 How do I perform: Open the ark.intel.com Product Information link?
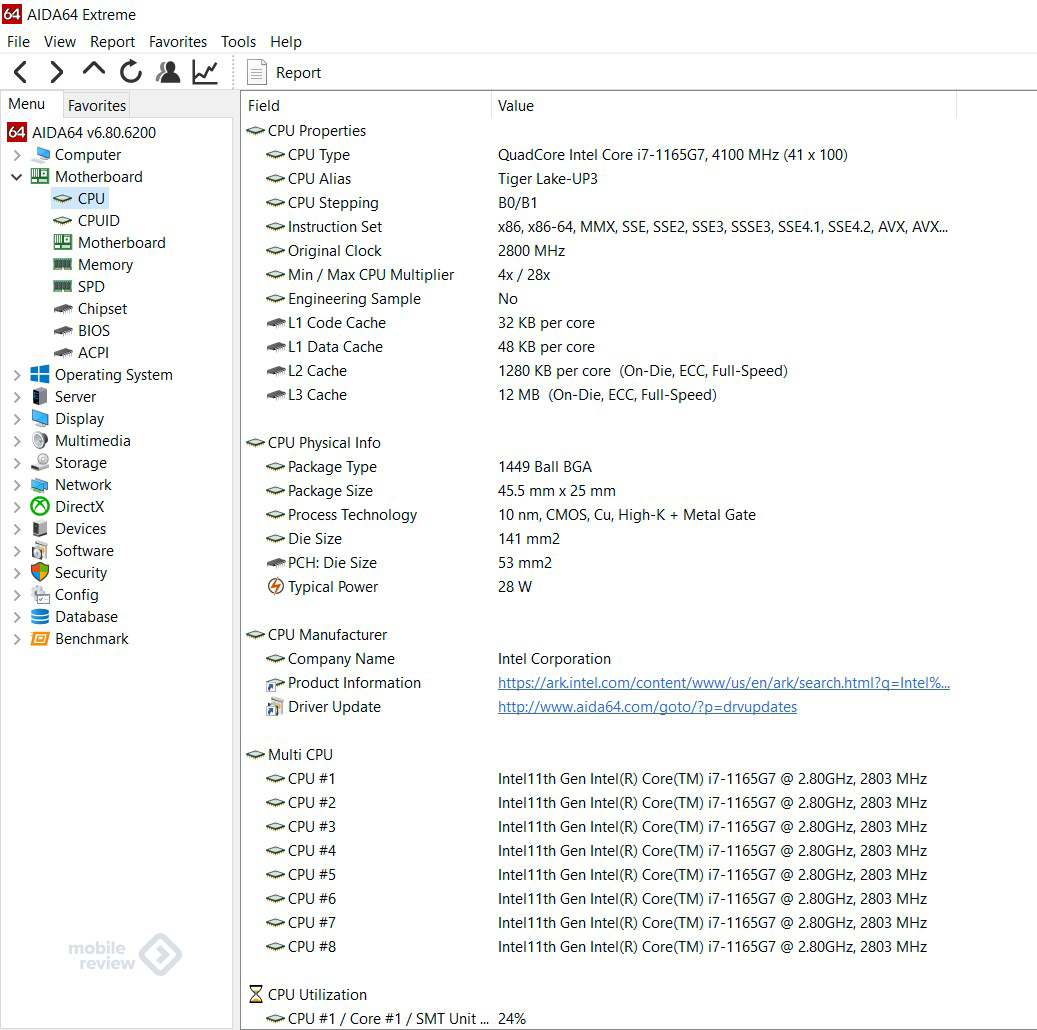[724, 683]
